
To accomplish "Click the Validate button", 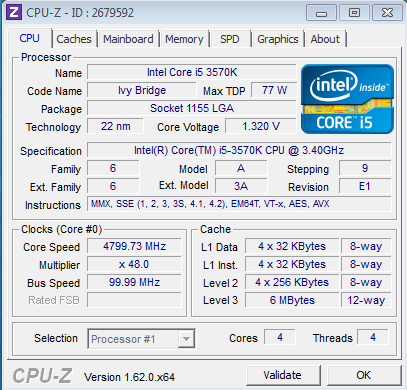I will (x=283, y=375).
